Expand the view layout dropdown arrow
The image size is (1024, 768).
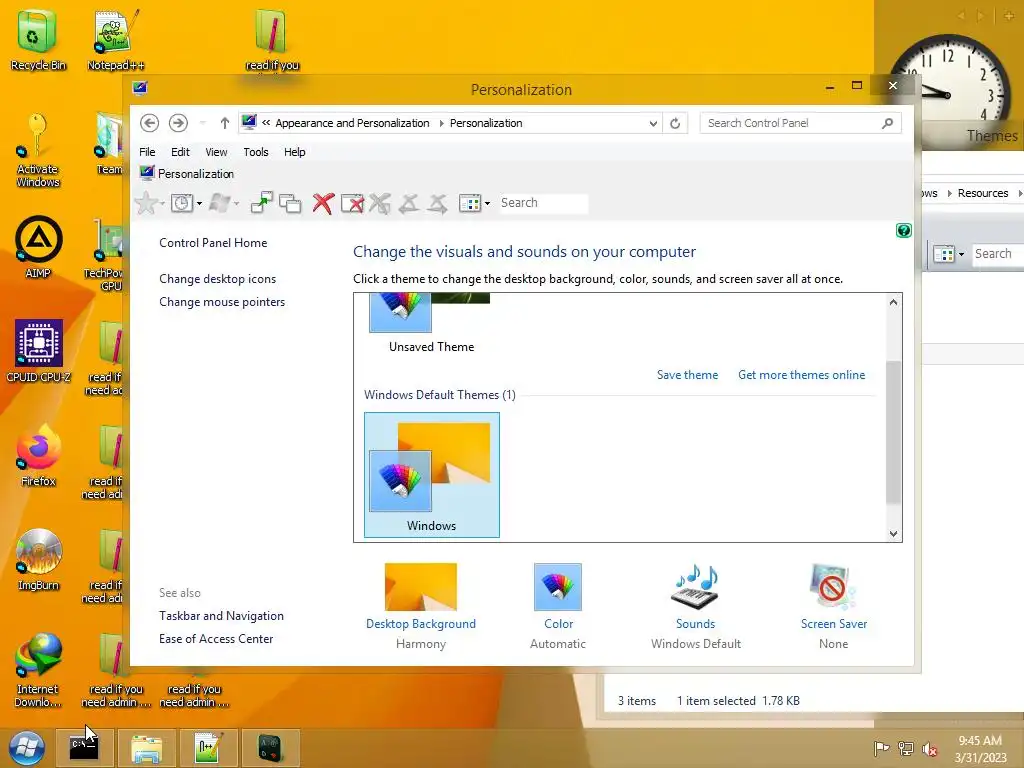(487, 204)
